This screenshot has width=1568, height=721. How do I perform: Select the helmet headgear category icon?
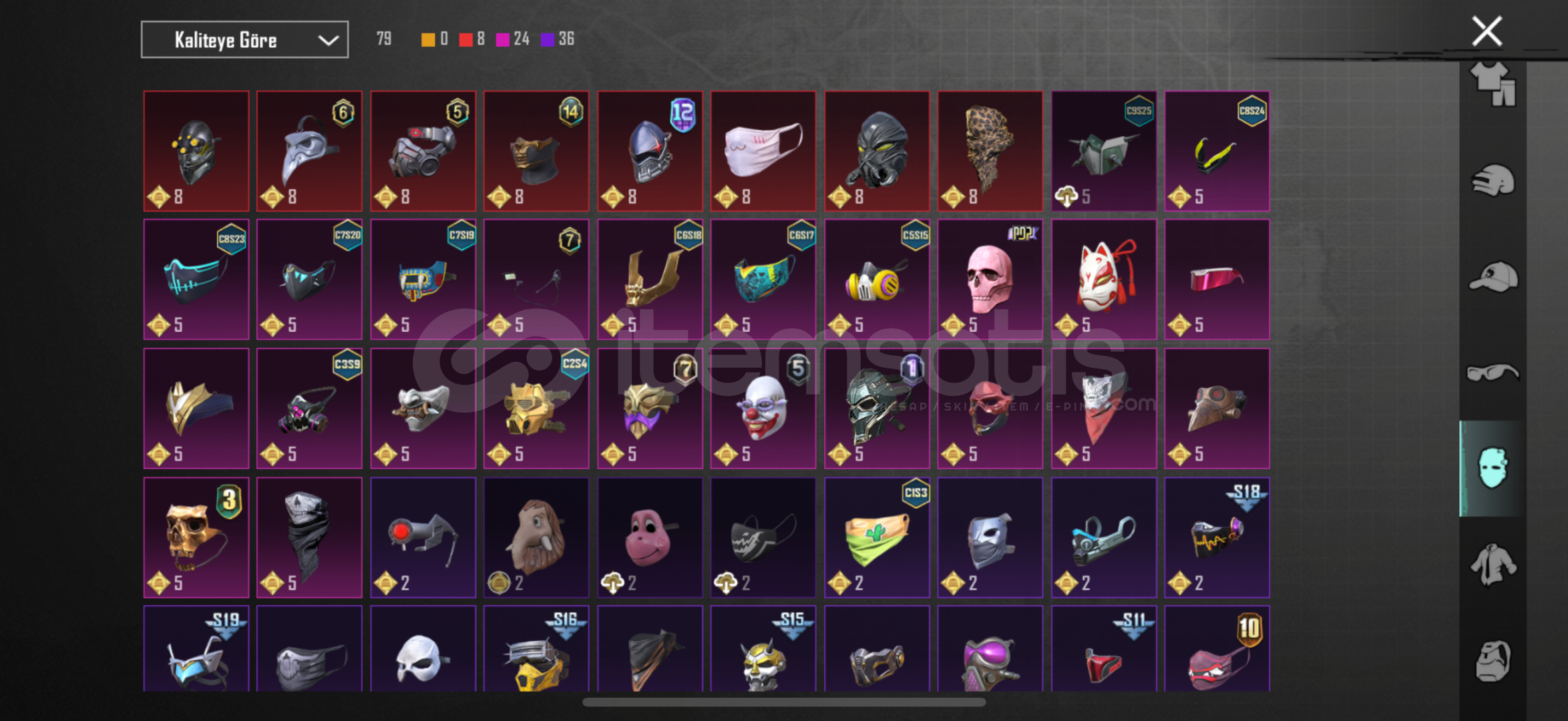(x=1493, y=180)
